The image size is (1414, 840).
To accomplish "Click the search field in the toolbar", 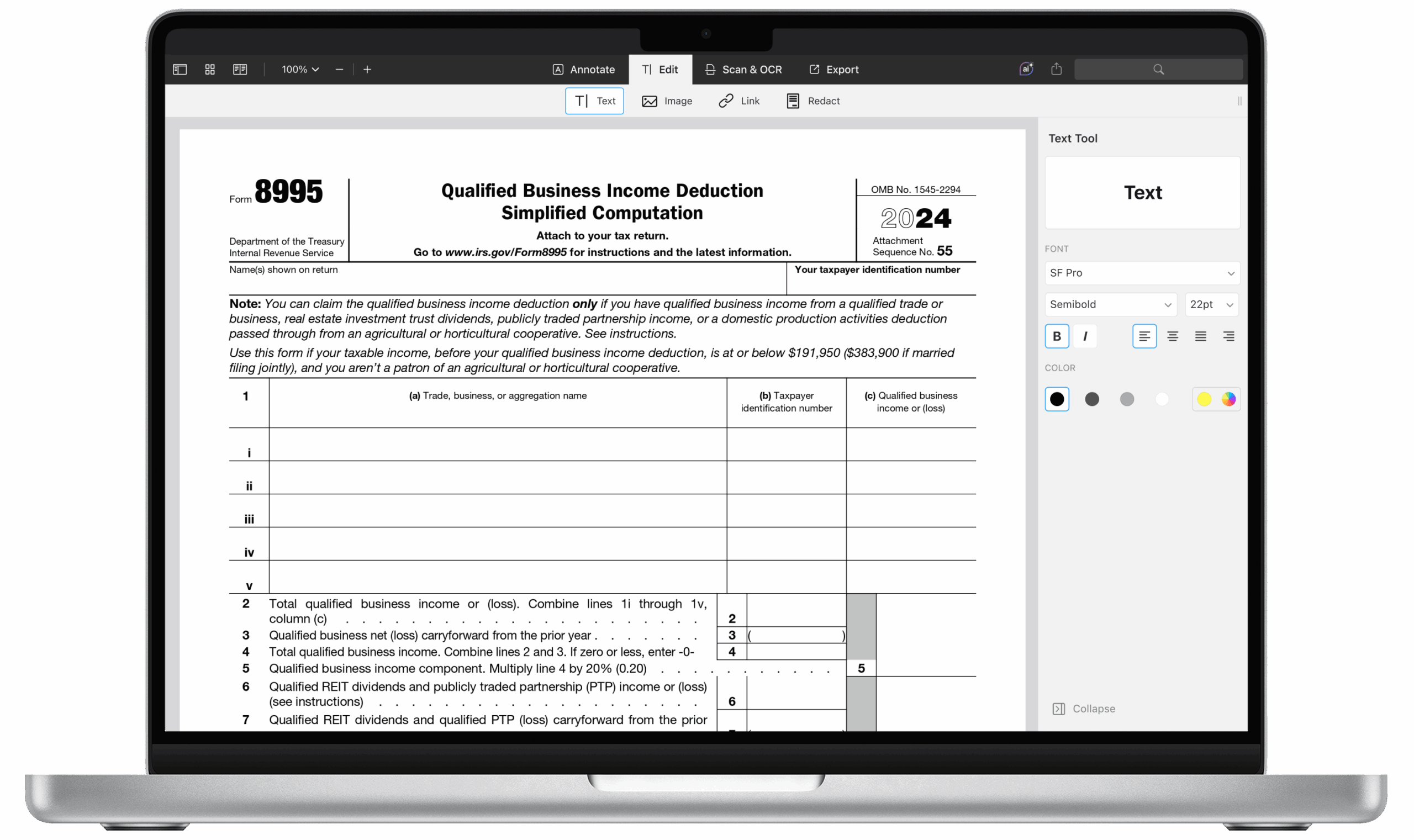I will [1158, 69].
